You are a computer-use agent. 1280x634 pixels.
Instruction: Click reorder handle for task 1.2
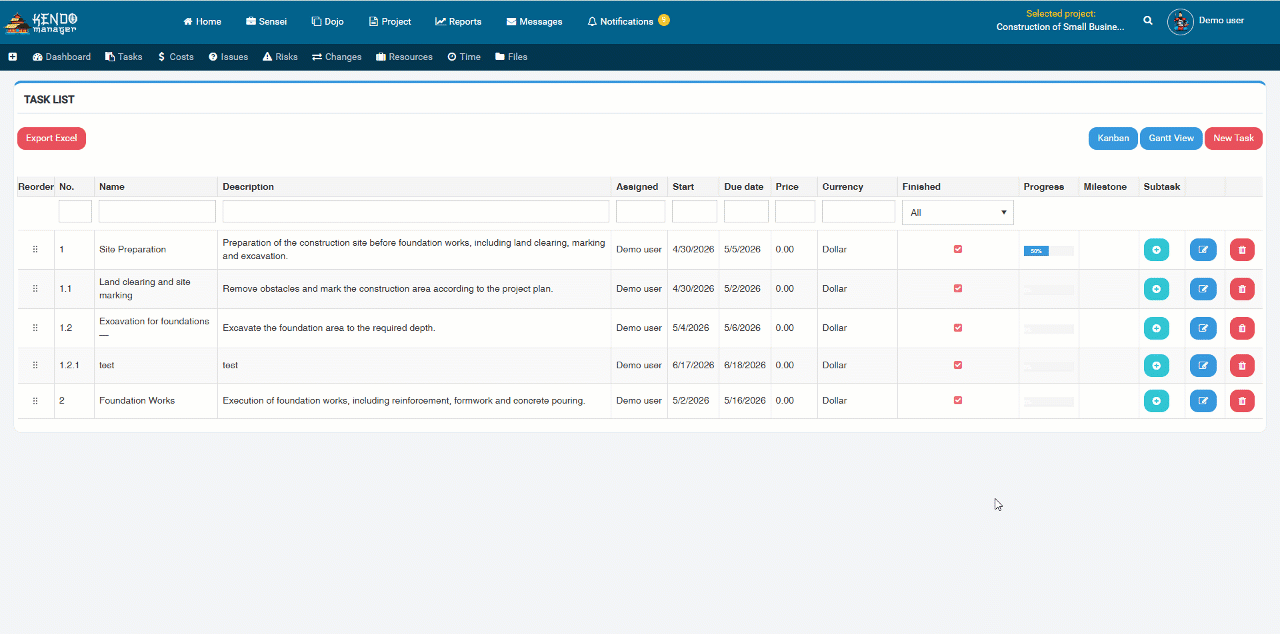(x=35, y=327)
